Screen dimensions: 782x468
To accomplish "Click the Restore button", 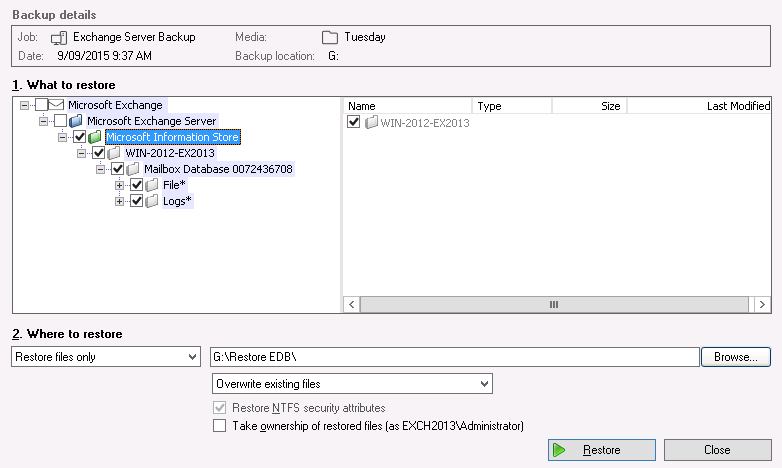I will point(601,450).
